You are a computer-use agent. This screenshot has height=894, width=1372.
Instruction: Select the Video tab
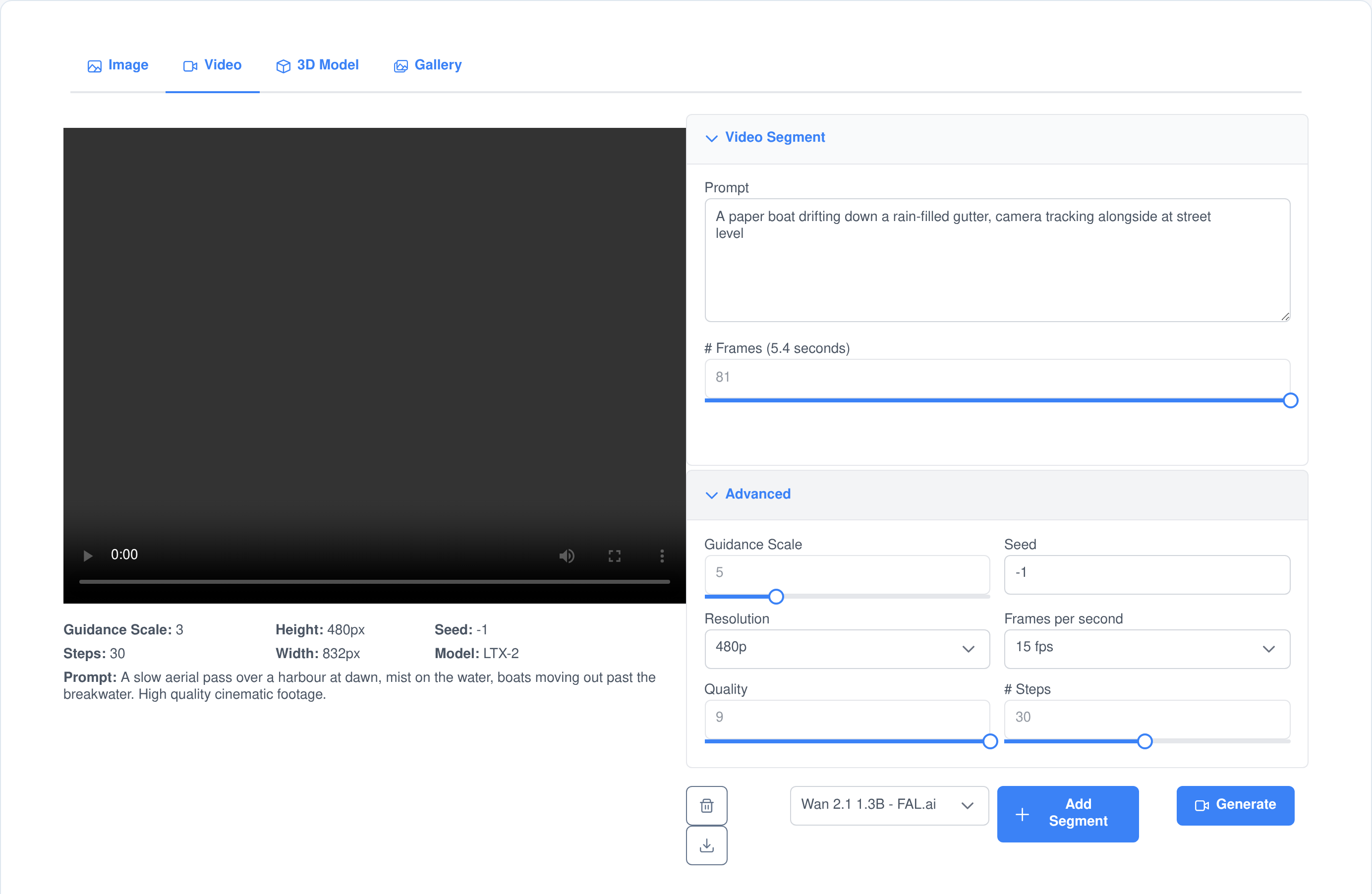coord(212,65)
